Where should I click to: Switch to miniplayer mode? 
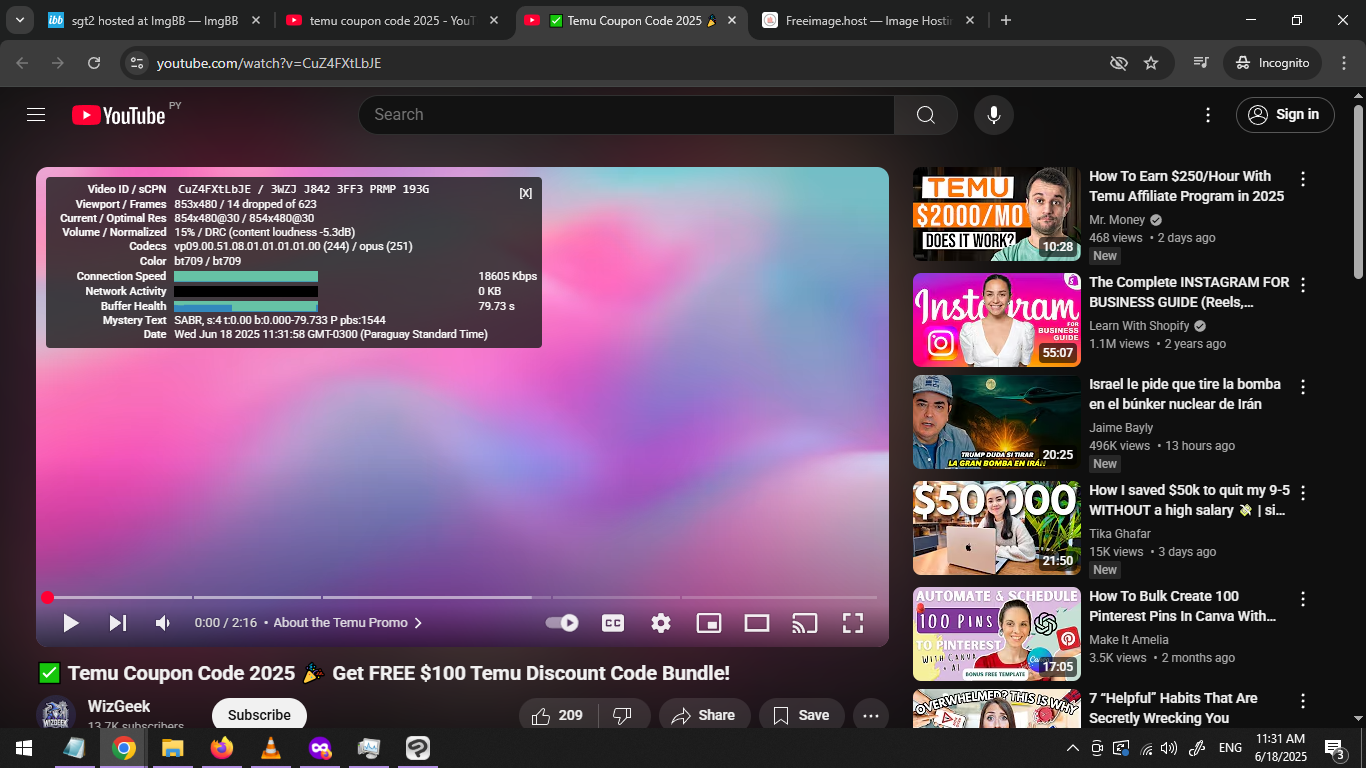coord(709,623)
